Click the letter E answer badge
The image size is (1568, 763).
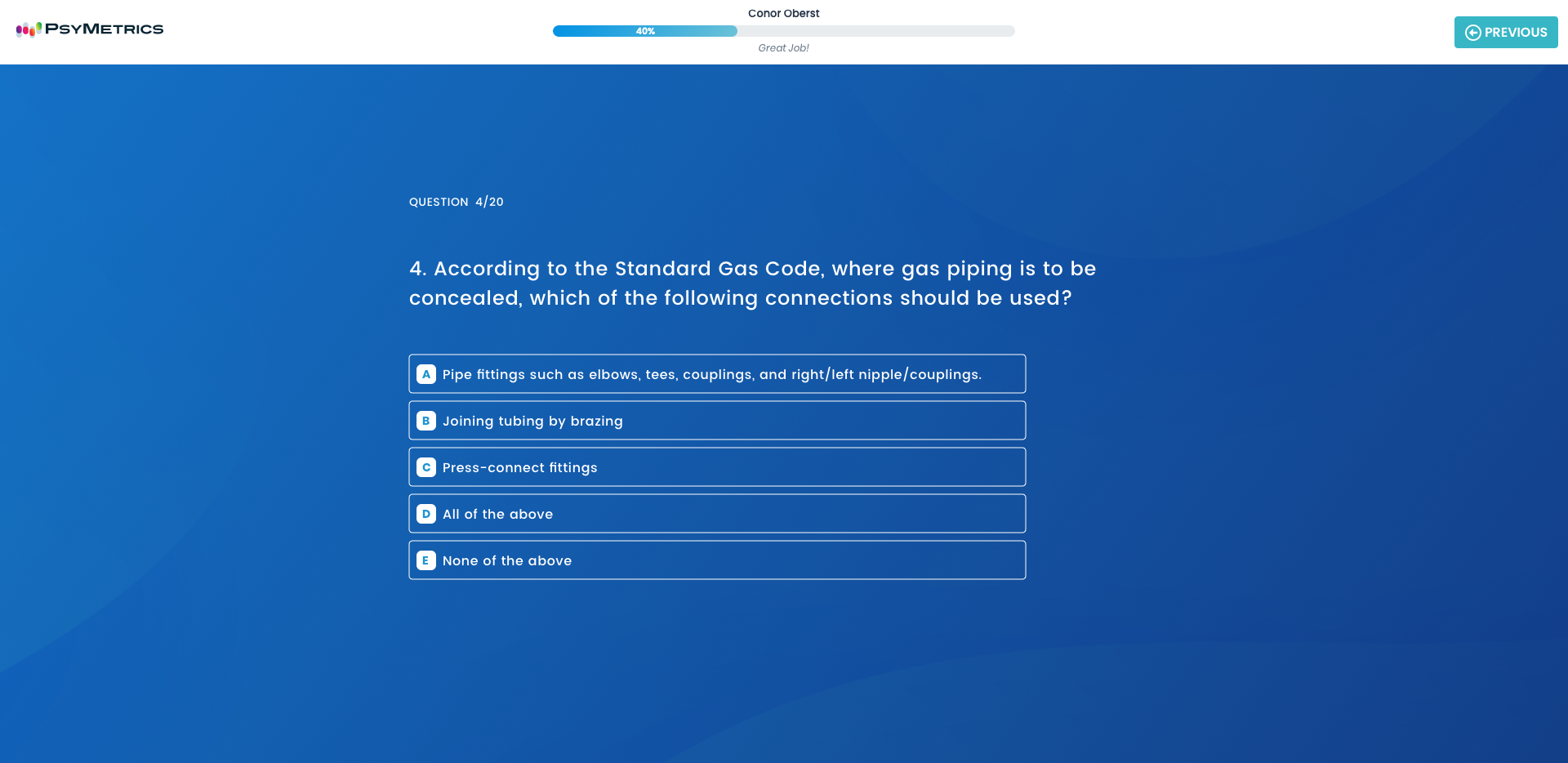(x=425, y=560)
